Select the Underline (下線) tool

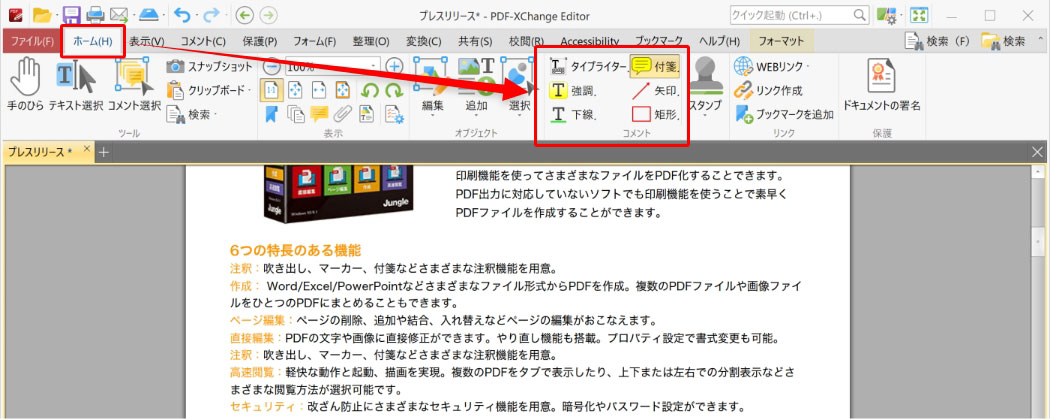[x=573, y=114]
